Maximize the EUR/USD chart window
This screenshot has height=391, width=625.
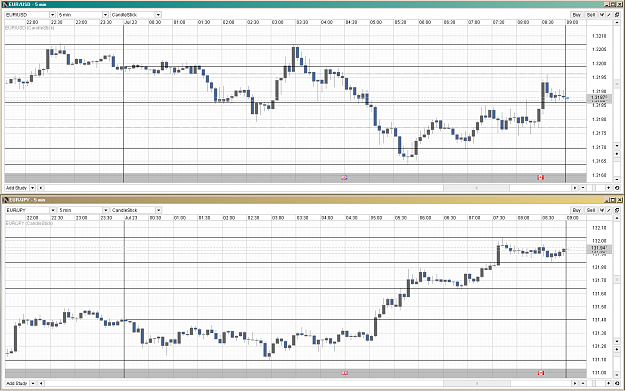coord(613,4)
